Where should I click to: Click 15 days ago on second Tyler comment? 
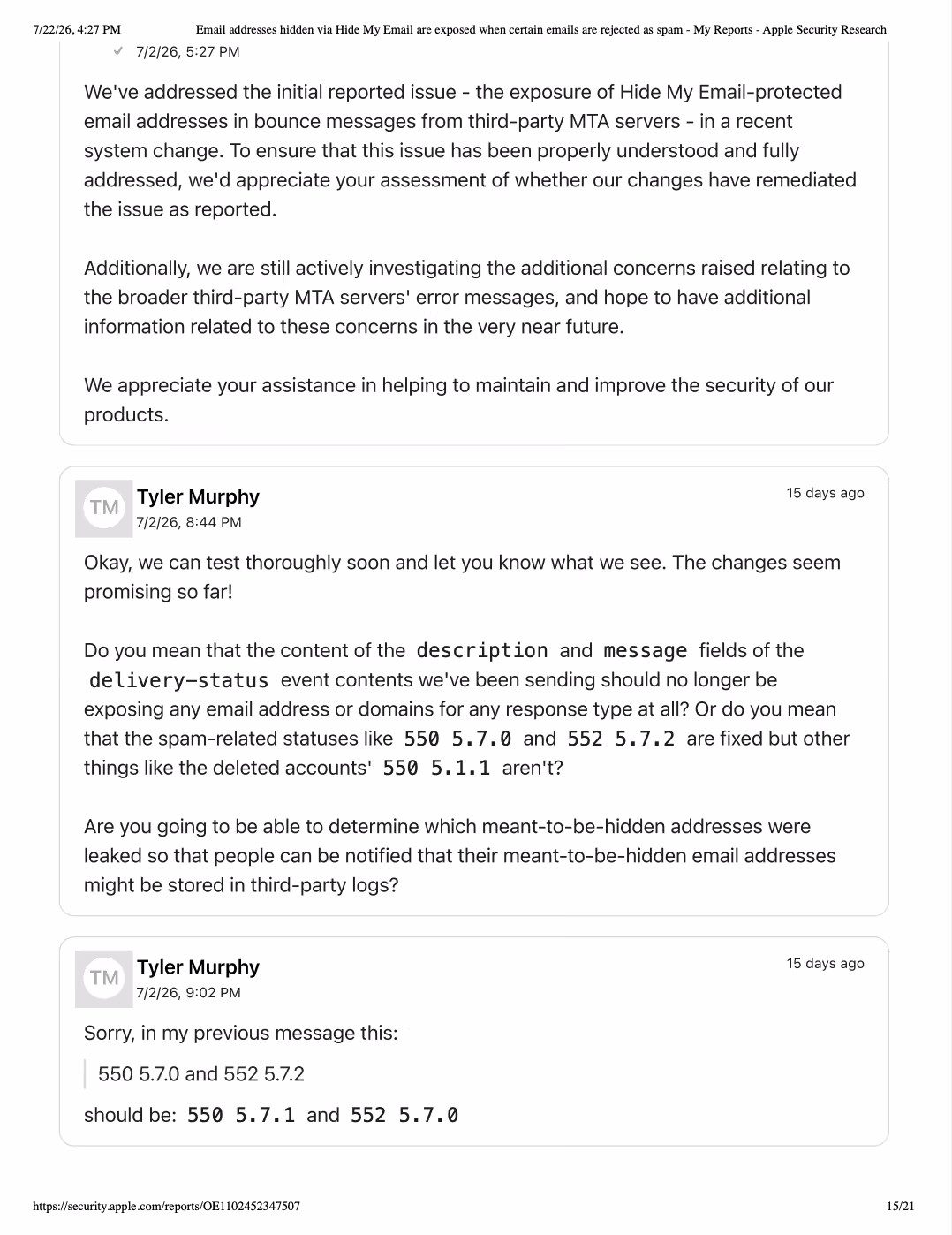pos(825,964)
